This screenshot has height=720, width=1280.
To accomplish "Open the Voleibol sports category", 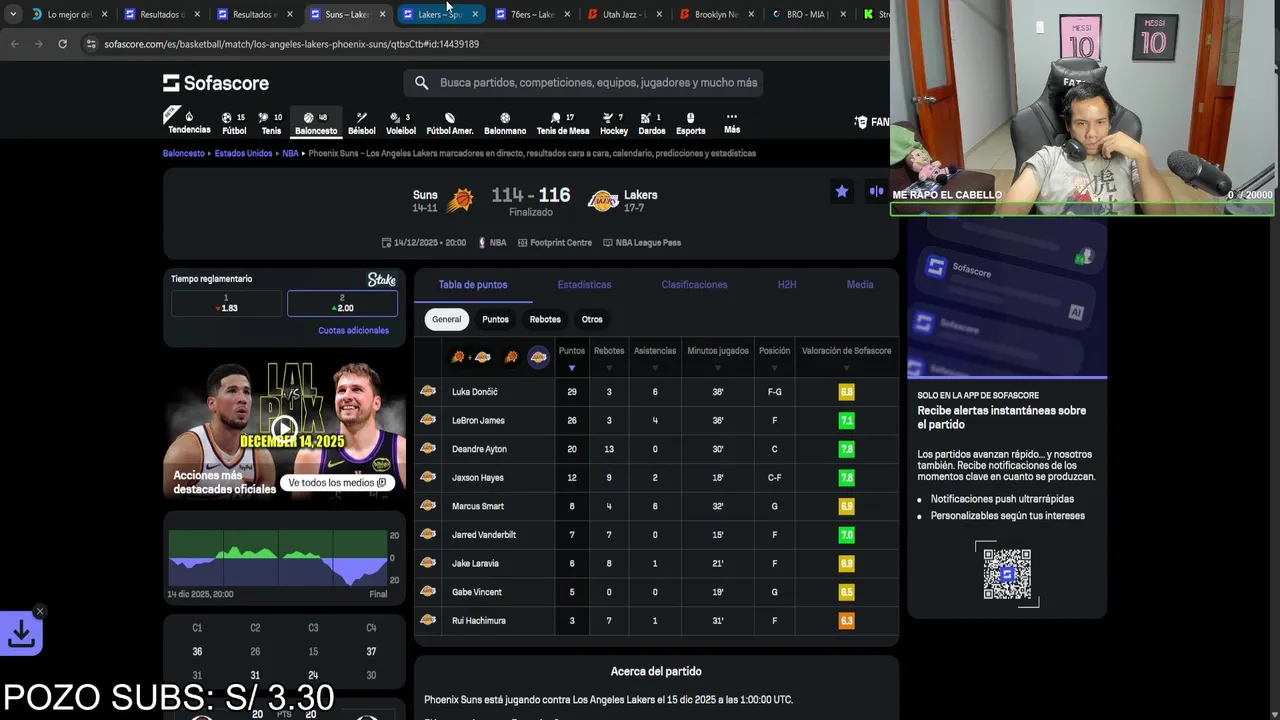I will click(x=401, y=123).
